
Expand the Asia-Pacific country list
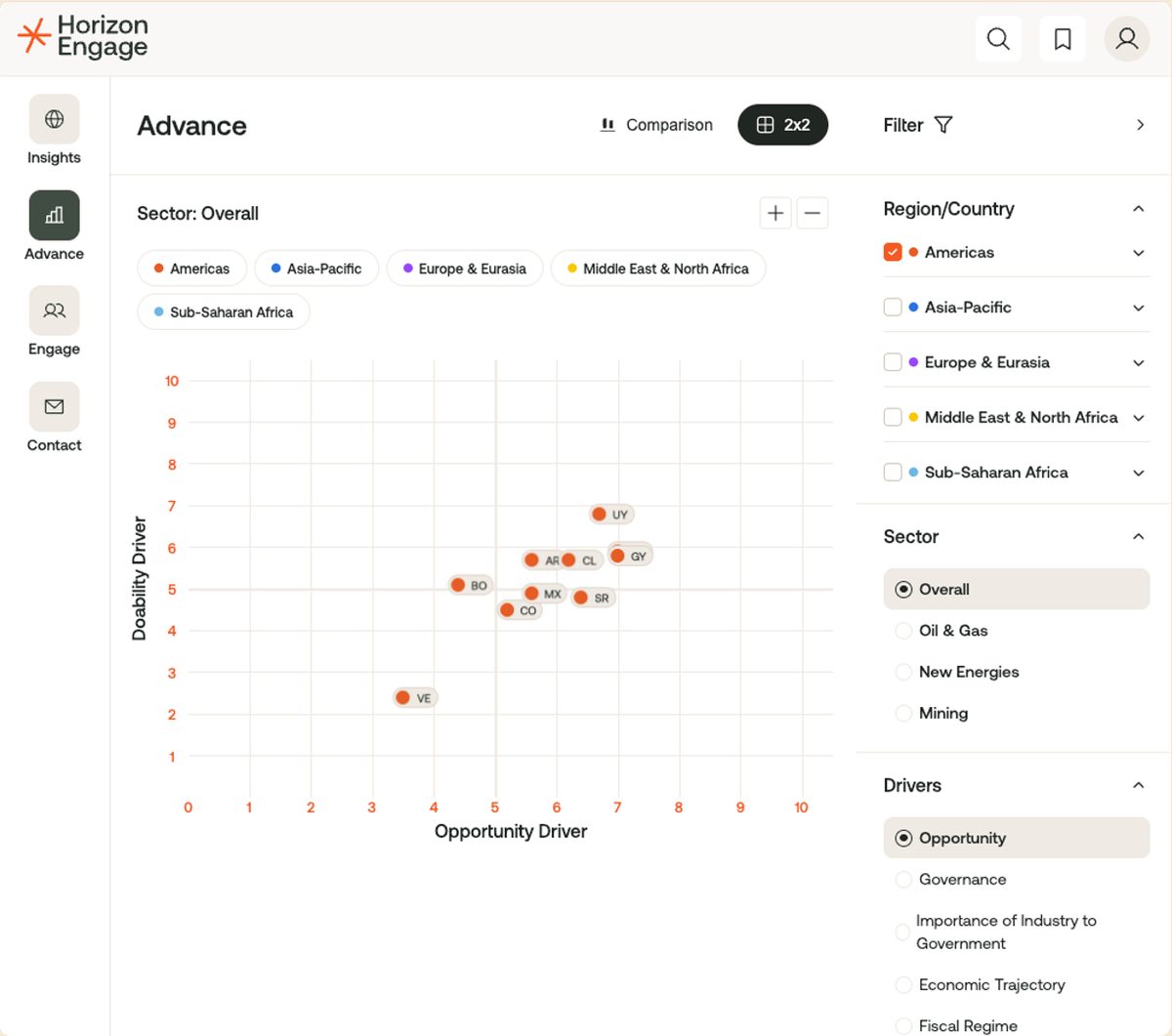(1139, 308)
